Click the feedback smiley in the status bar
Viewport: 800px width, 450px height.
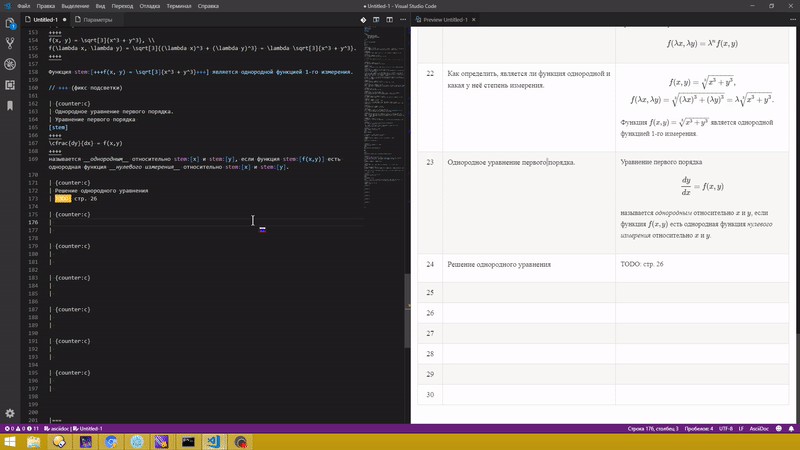point(779,429)
